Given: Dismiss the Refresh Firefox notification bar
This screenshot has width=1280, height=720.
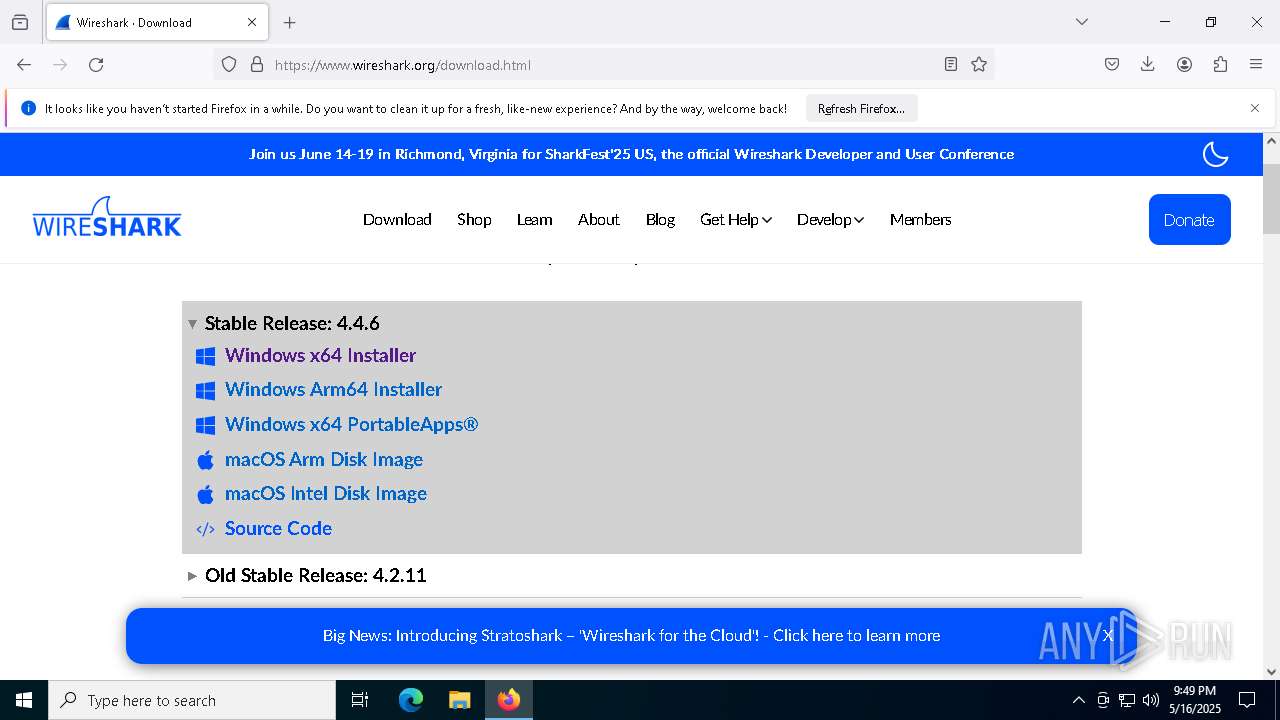Looking at the screenshot, I should 1255,108.
